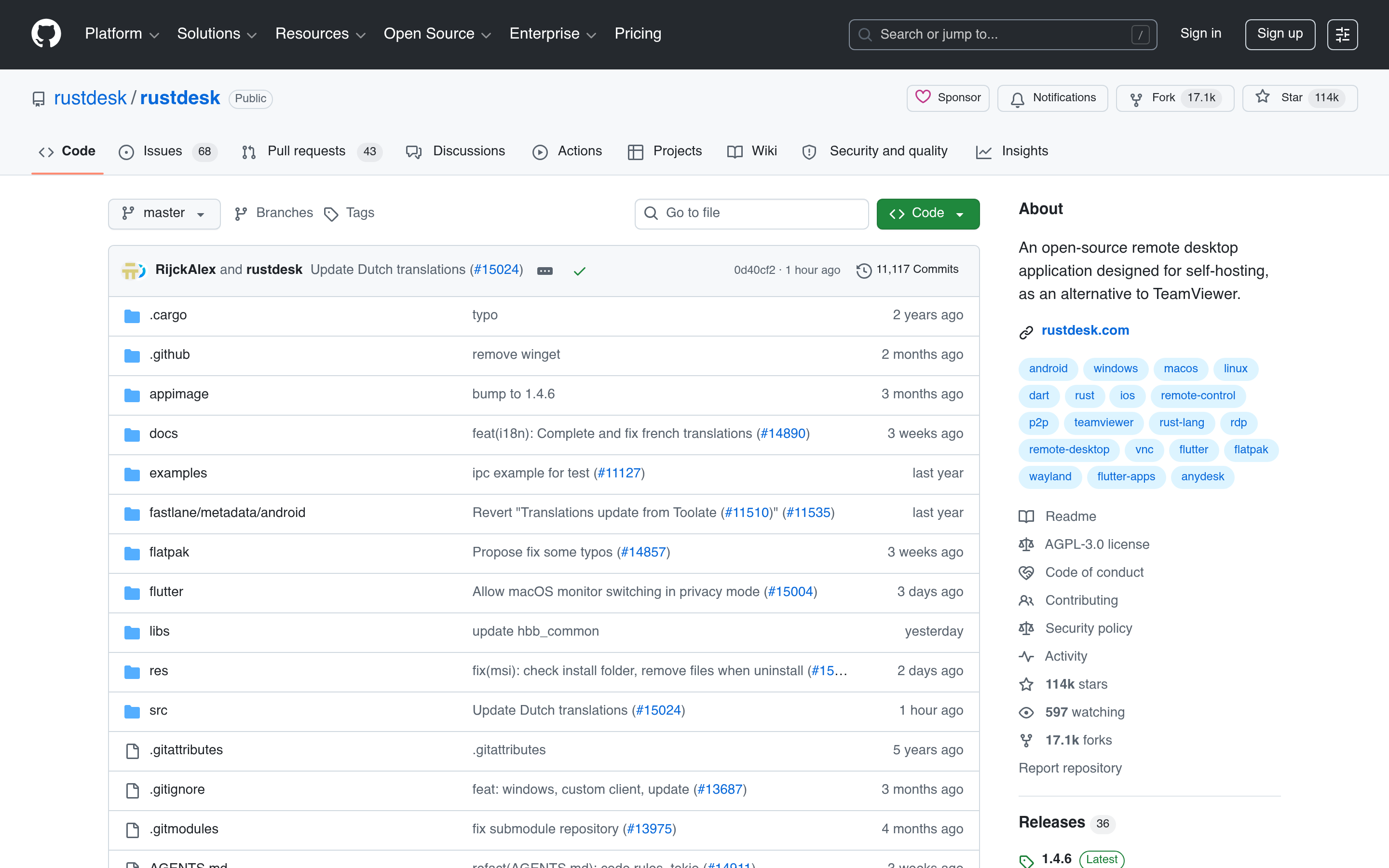View the 17.1k forks list
The height and width of the screenshot is (868, 1389).
1065,741
